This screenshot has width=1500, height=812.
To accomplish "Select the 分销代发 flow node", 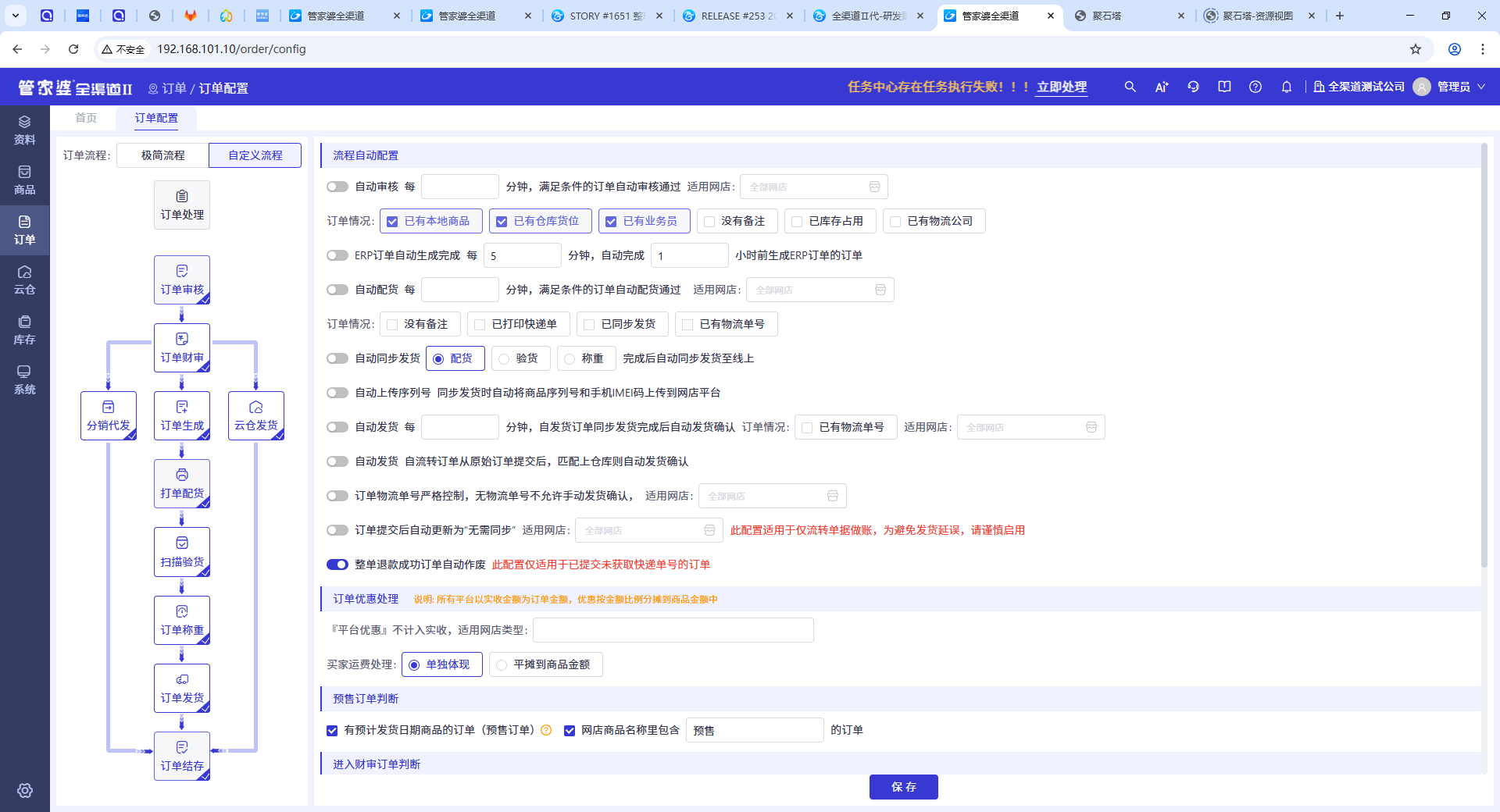I will tap(109, 416).
